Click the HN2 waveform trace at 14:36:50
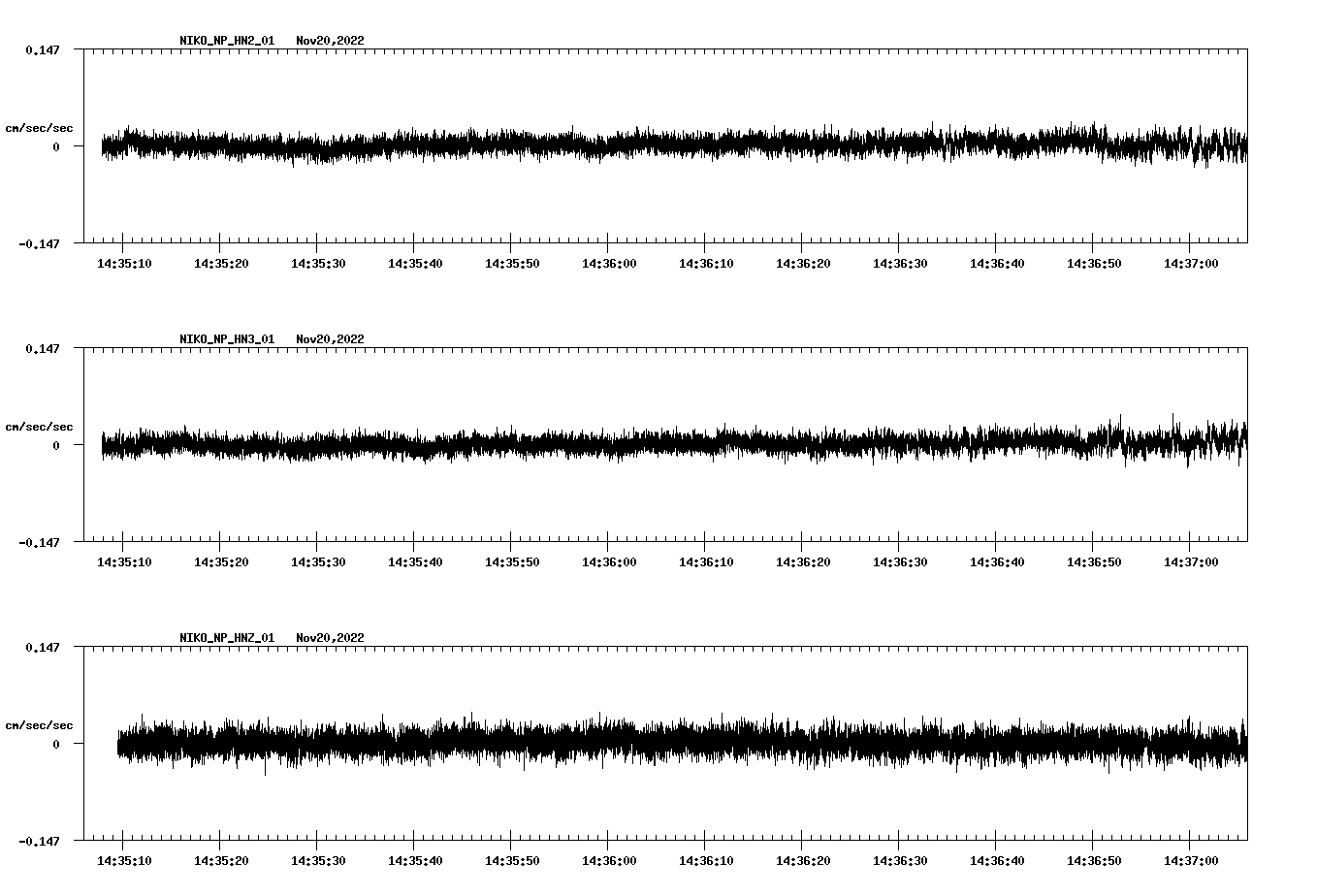Viewport: 1317px width, 896px height. (x=1093, y=141)
